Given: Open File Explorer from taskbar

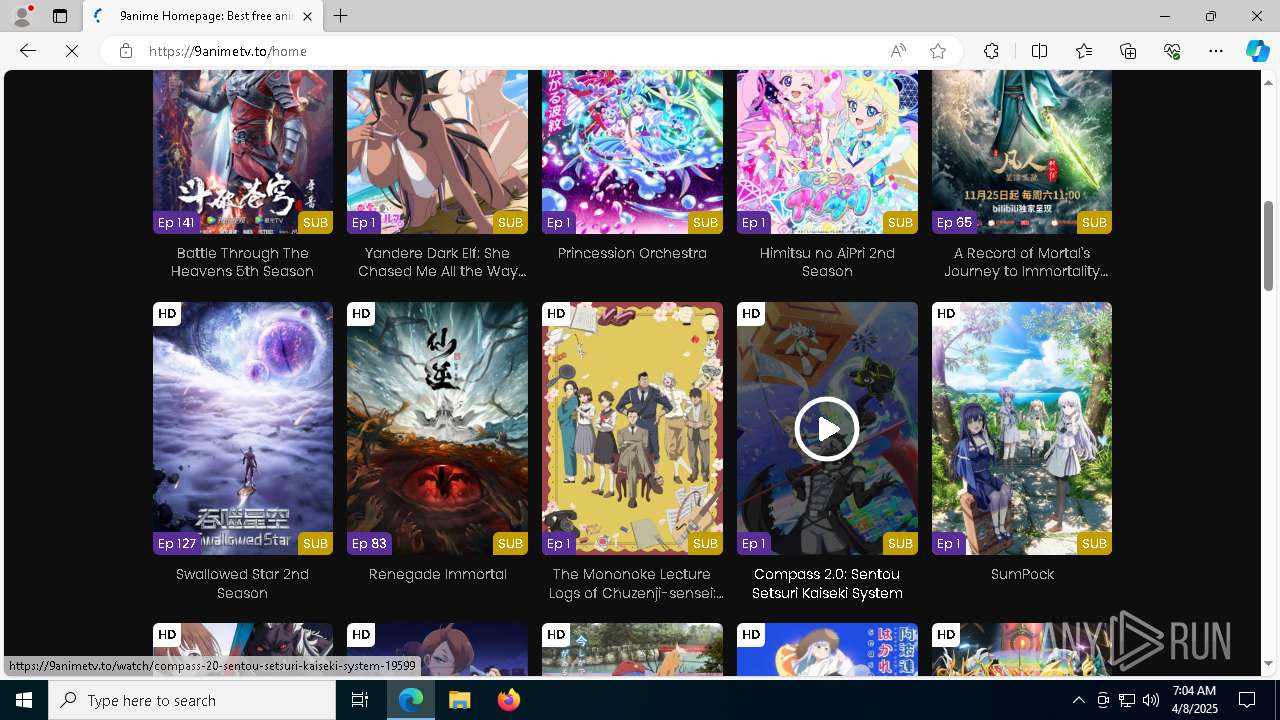Looking at the screenshot, I should [x=460, y=700].
